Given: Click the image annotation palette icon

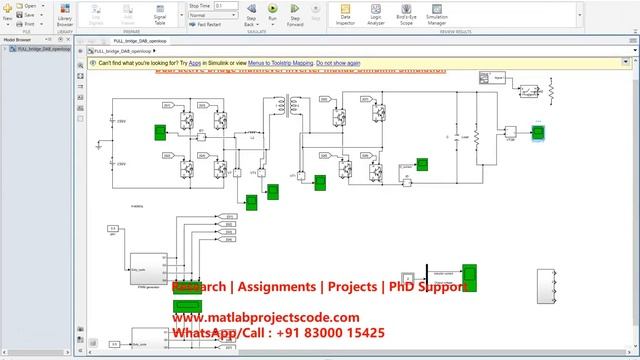Looking at the screenshot, I should [x=80, y=108].
